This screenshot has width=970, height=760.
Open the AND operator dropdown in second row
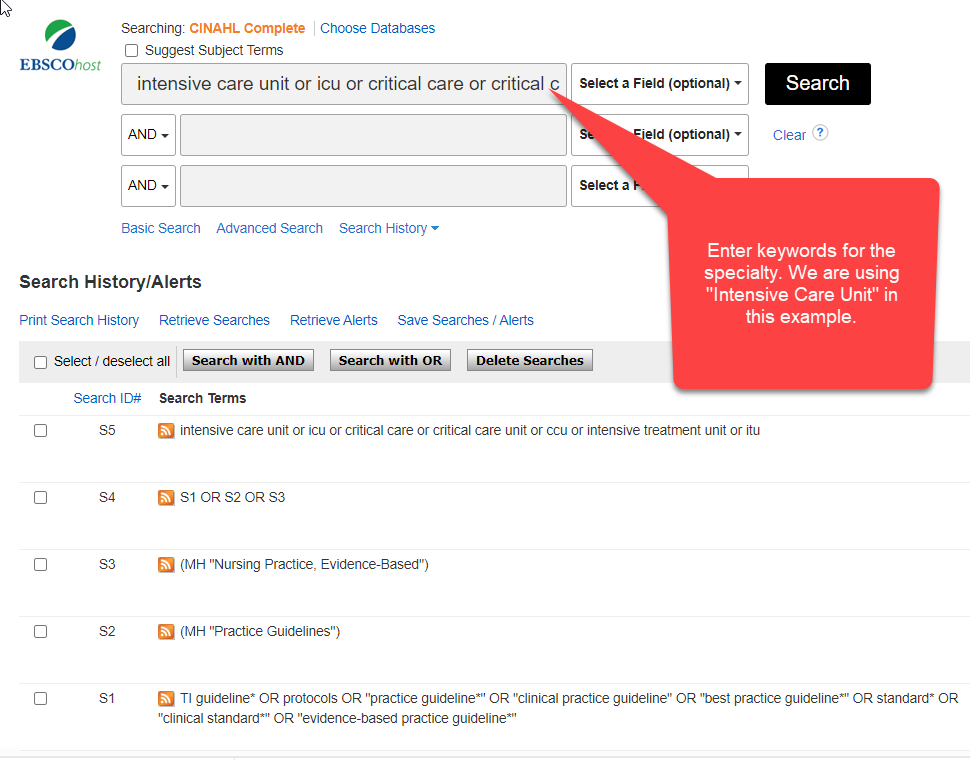148,135
